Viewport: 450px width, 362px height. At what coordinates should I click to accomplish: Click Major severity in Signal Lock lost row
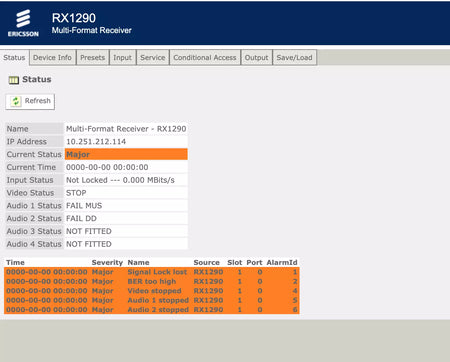[x=103, y=272]
